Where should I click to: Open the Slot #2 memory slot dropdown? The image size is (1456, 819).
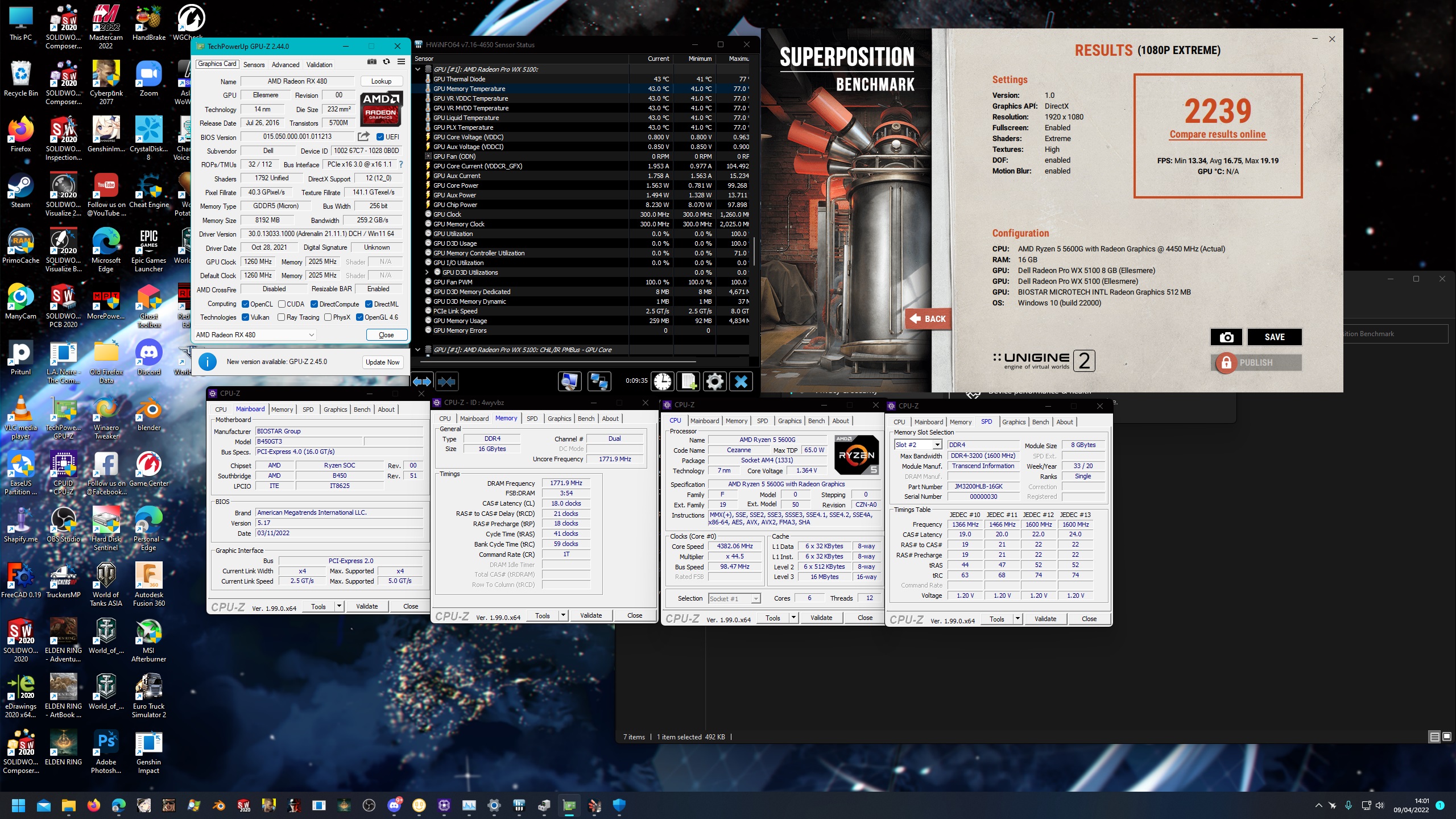(918, 445)
